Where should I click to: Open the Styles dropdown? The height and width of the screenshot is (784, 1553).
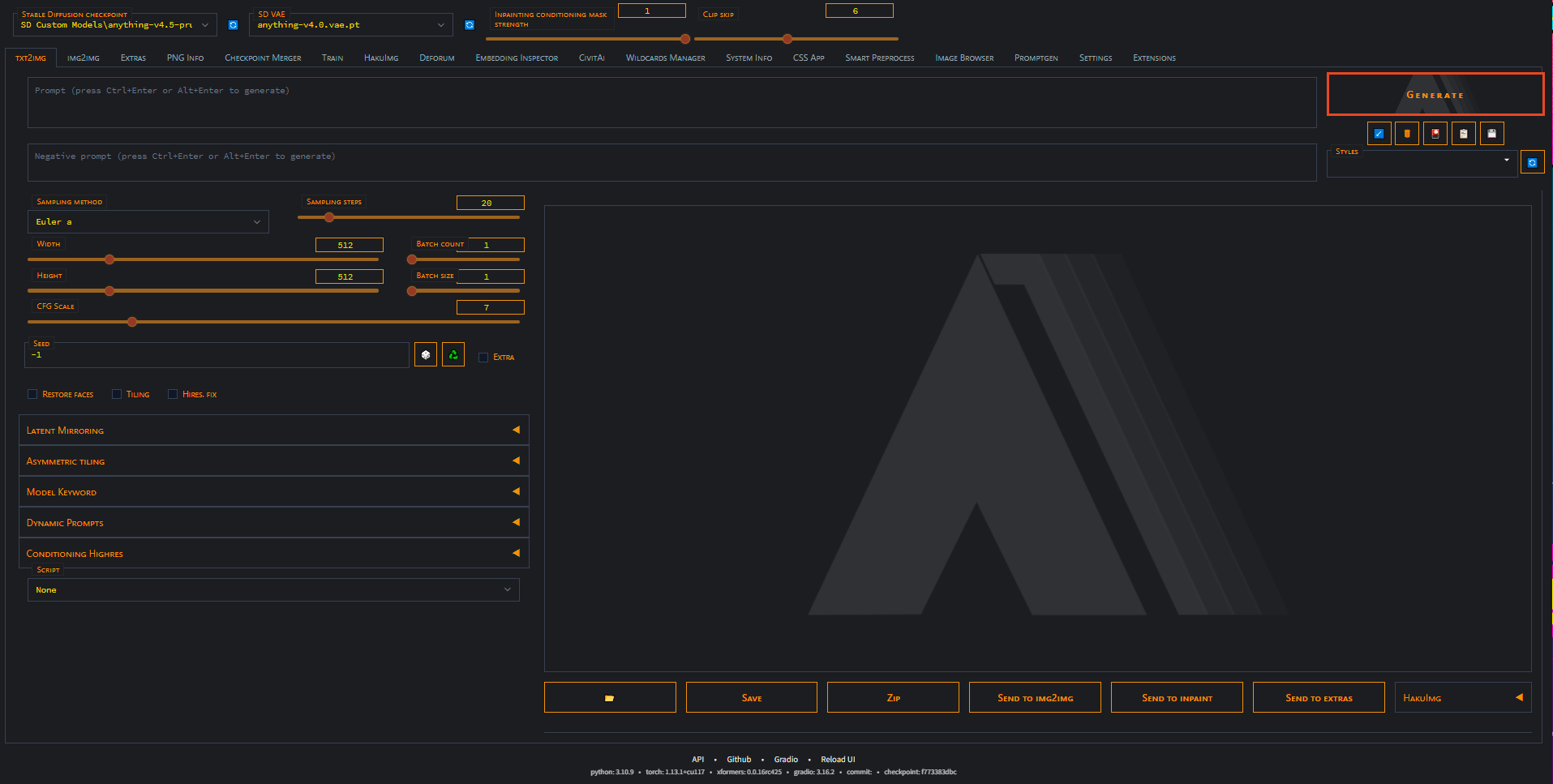[1422, 162]
